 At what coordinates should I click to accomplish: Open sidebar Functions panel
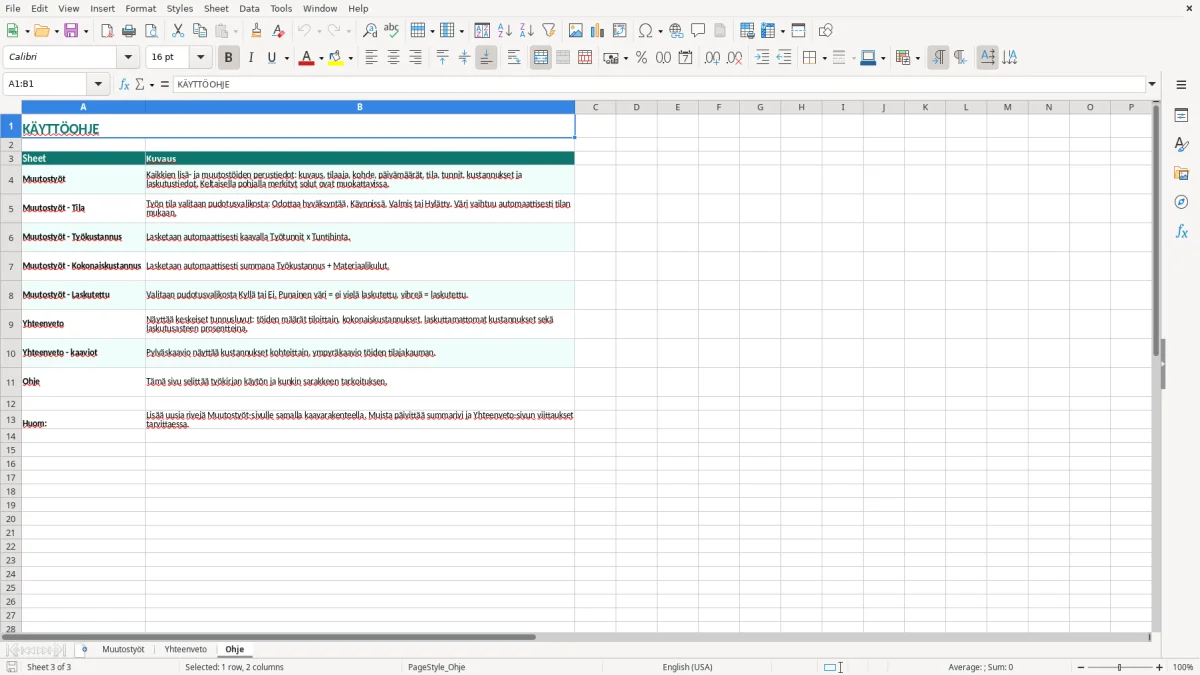1181,232
